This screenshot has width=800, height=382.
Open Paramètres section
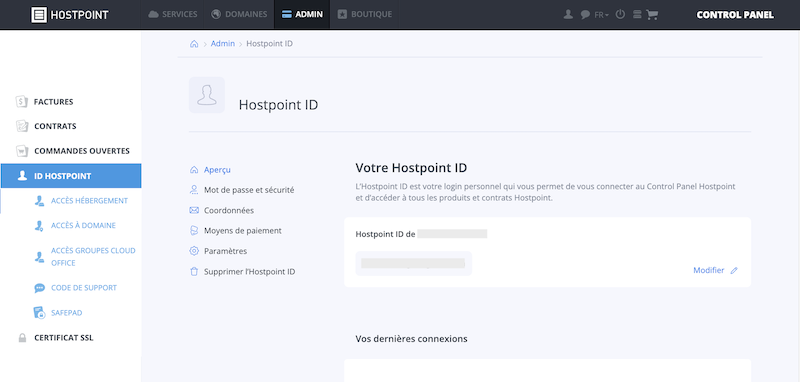pyautogui.click(x=225, y=251)
